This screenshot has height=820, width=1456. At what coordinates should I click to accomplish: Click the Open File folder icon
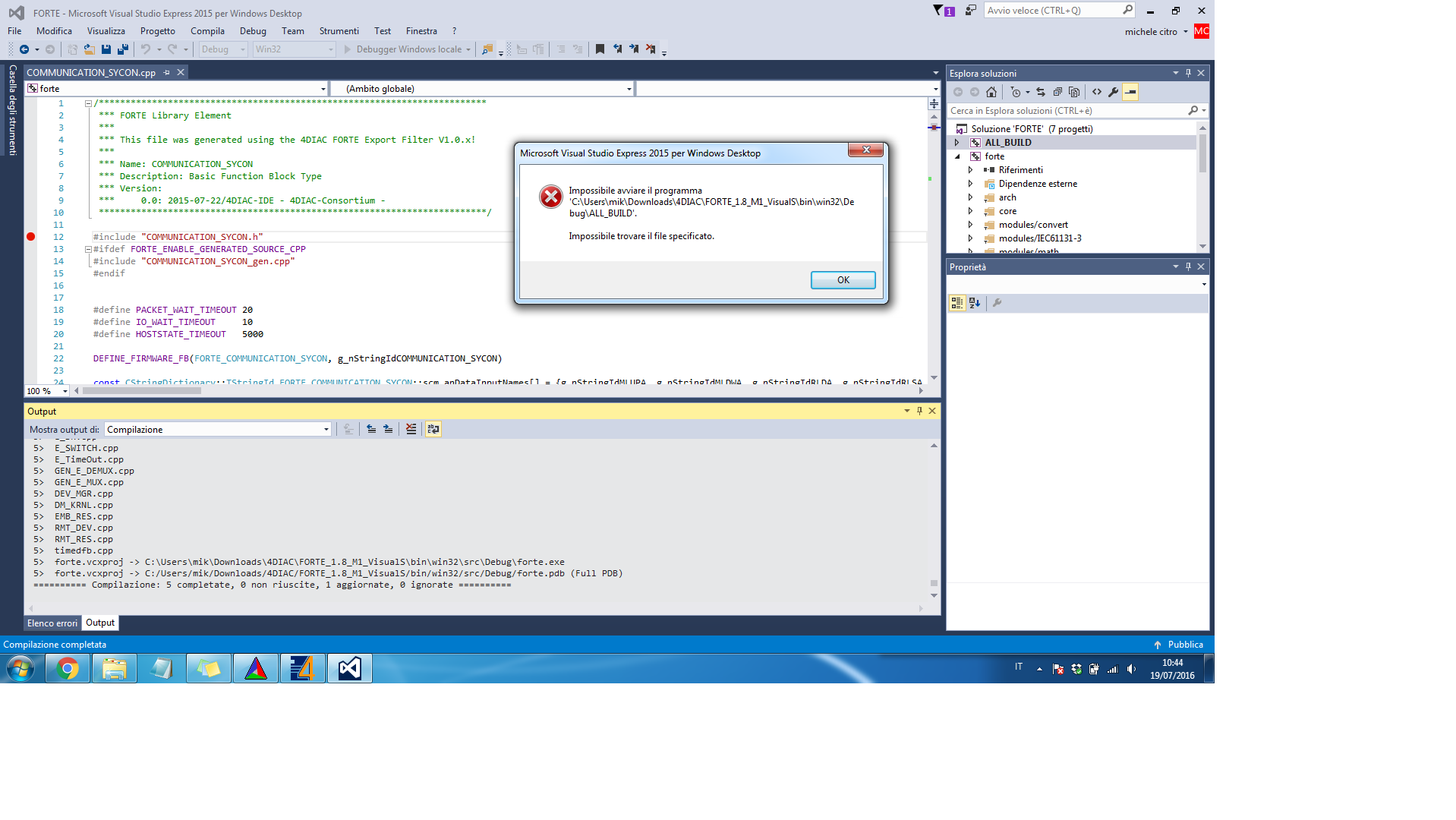pyautogui.click(x=90, y=49)
